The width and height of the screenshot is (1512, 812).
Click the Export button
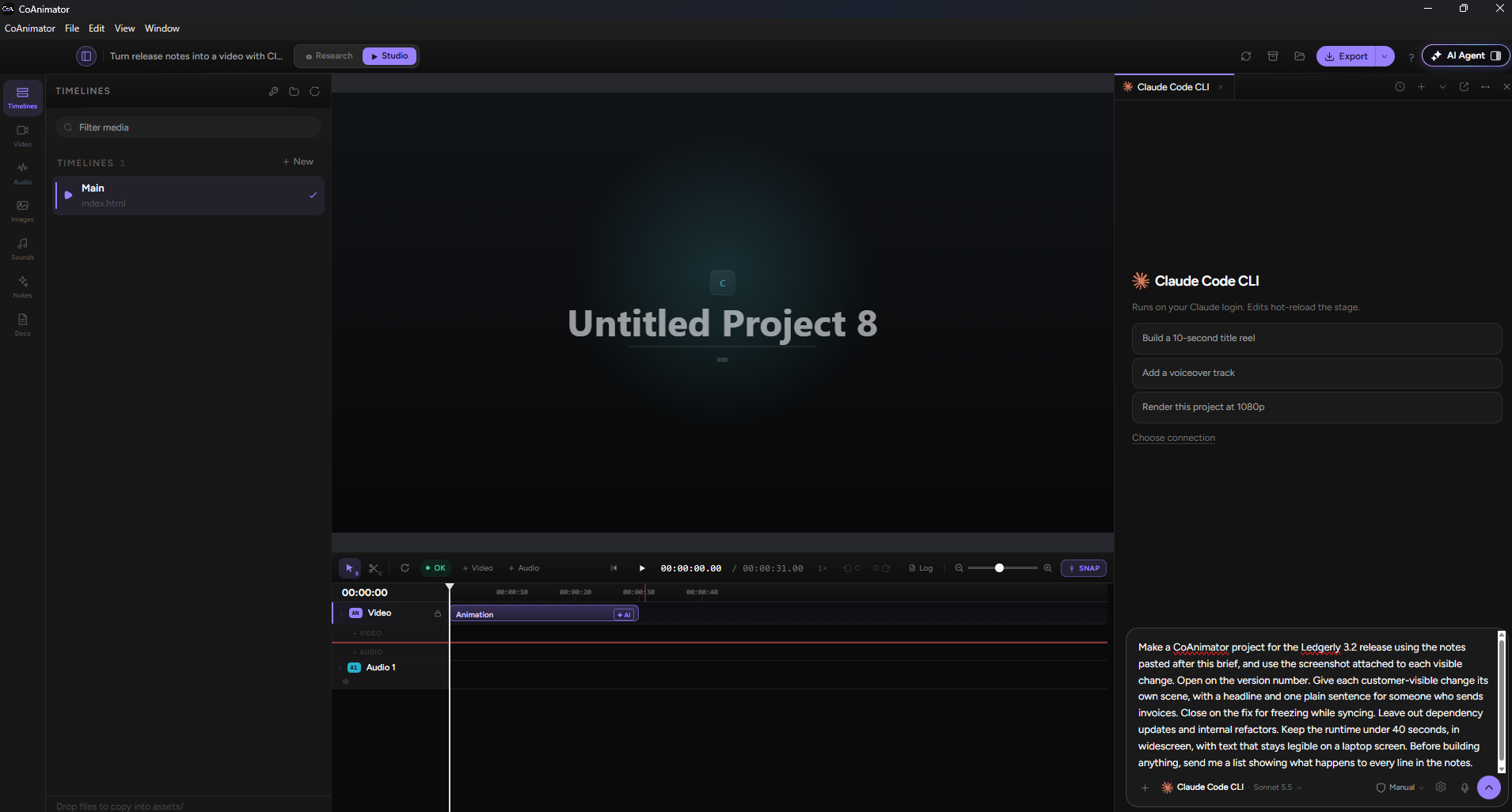(x=1347, y=56)
